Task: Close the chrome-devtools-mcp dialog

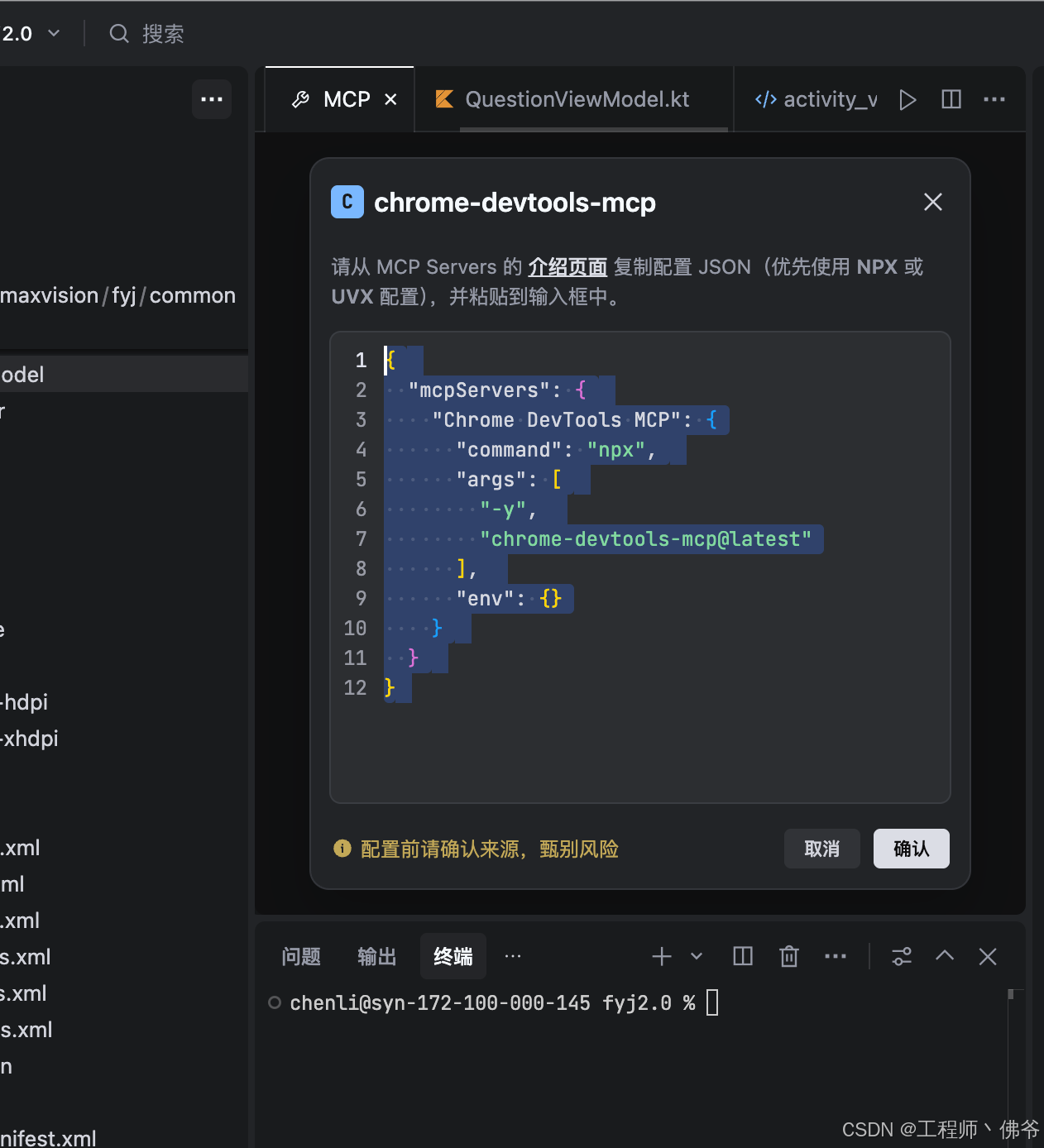Action: point(933,202)
